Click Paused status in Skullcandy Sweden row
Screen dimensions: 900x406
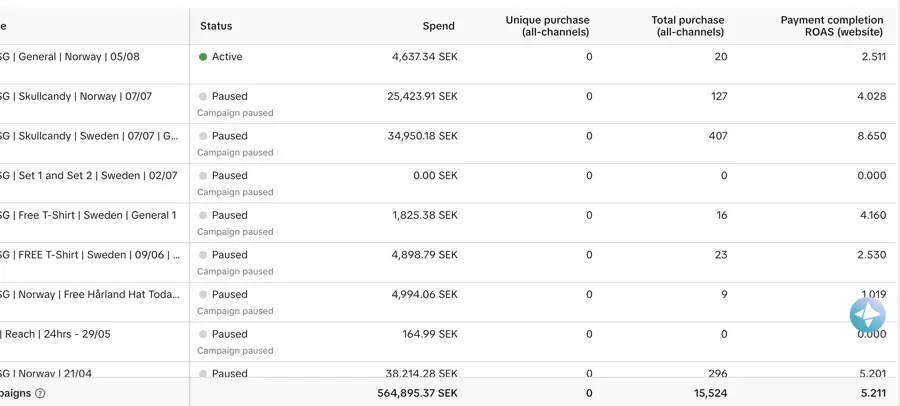click(x=230, y=136)
